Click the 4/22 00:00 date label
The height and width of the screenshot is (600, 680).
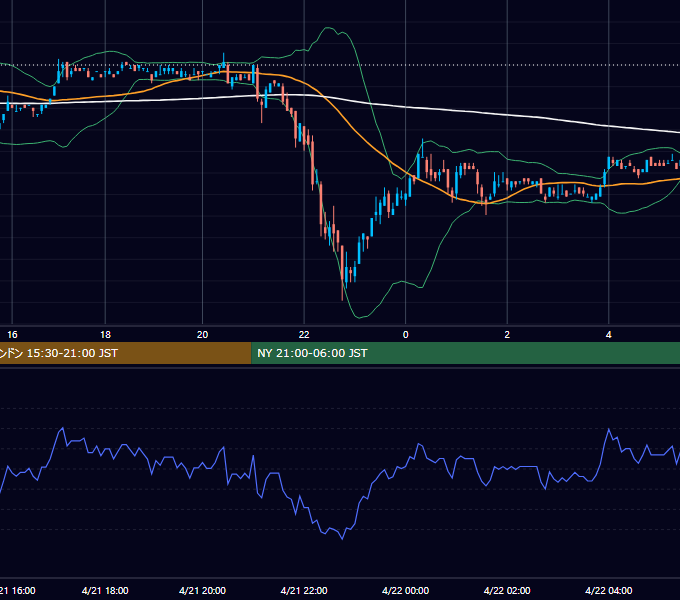[405, 590]
